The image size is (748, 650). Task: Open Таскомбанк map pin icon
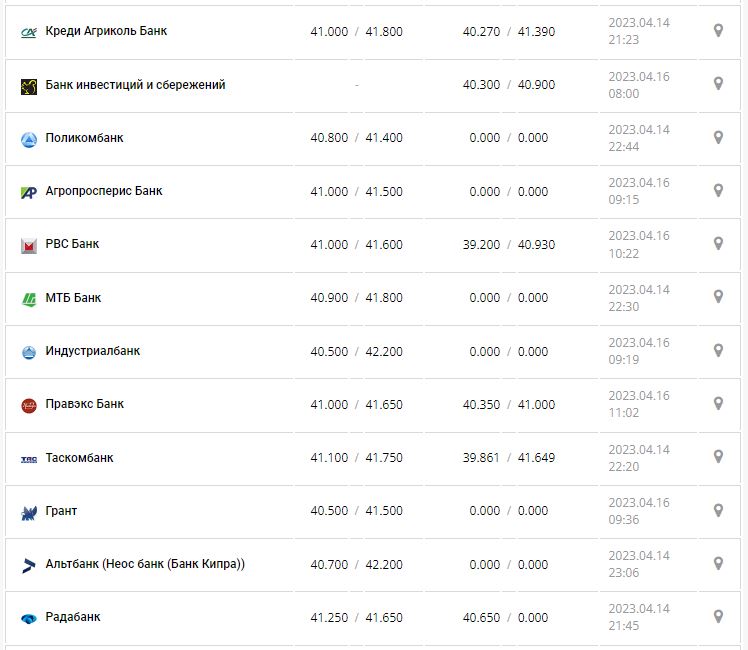pos(718,457)
